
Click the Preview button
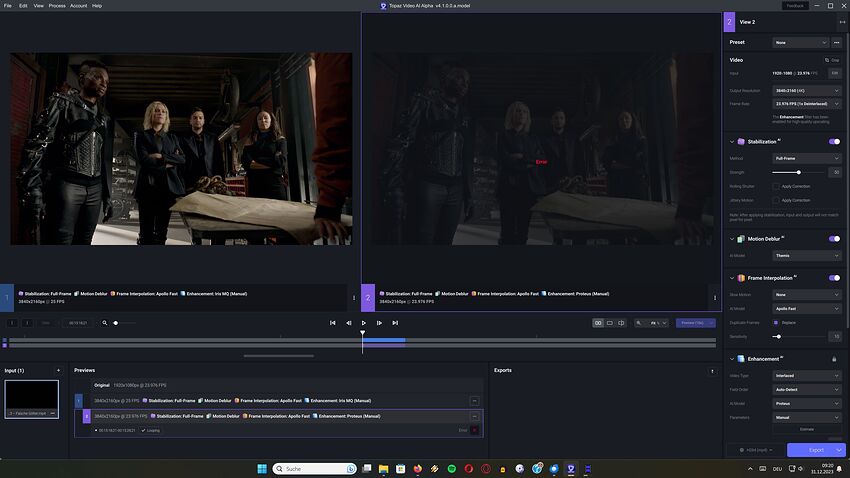coord(696,323)
